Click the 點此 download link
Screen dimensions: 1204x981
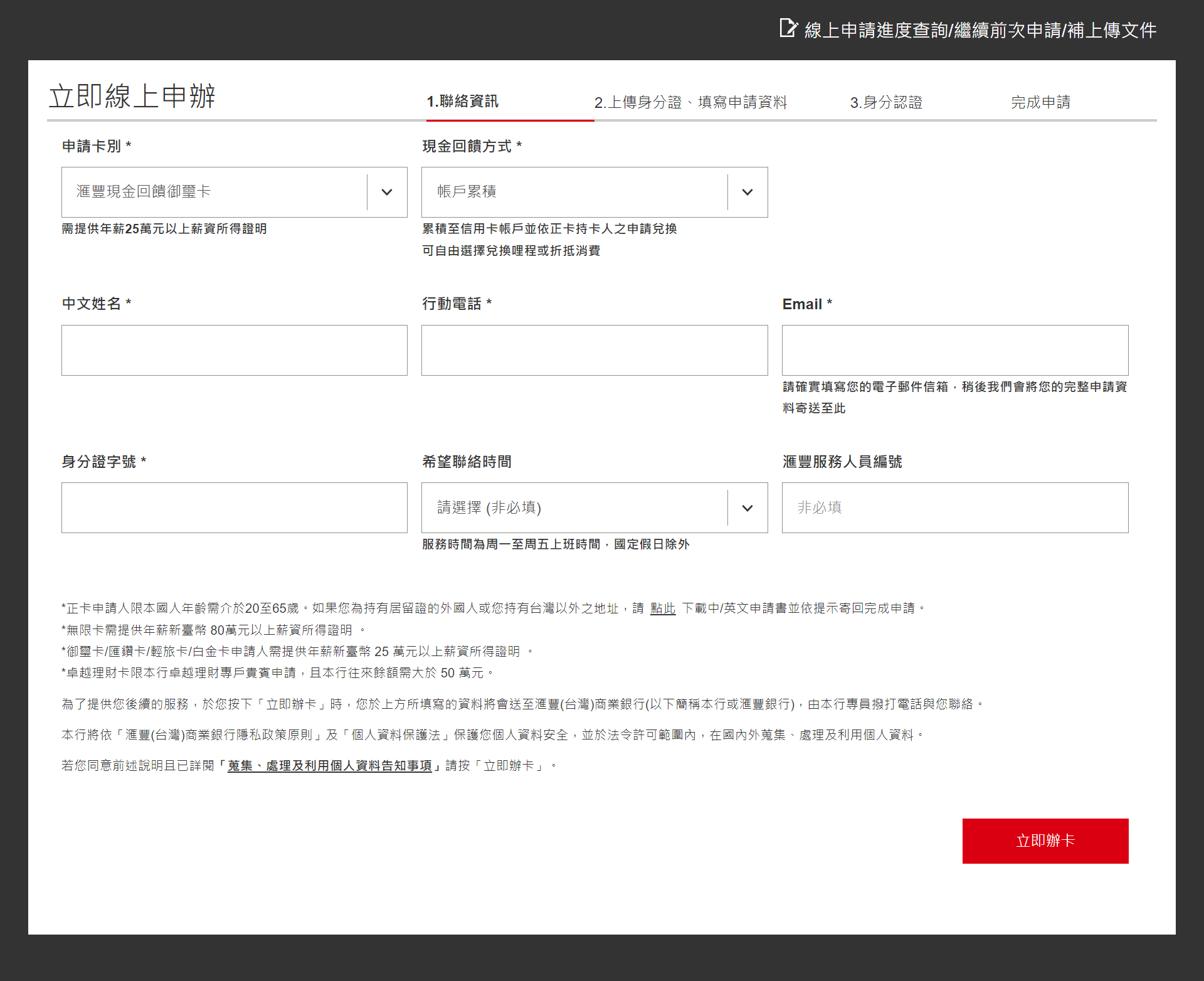point(663,608)
